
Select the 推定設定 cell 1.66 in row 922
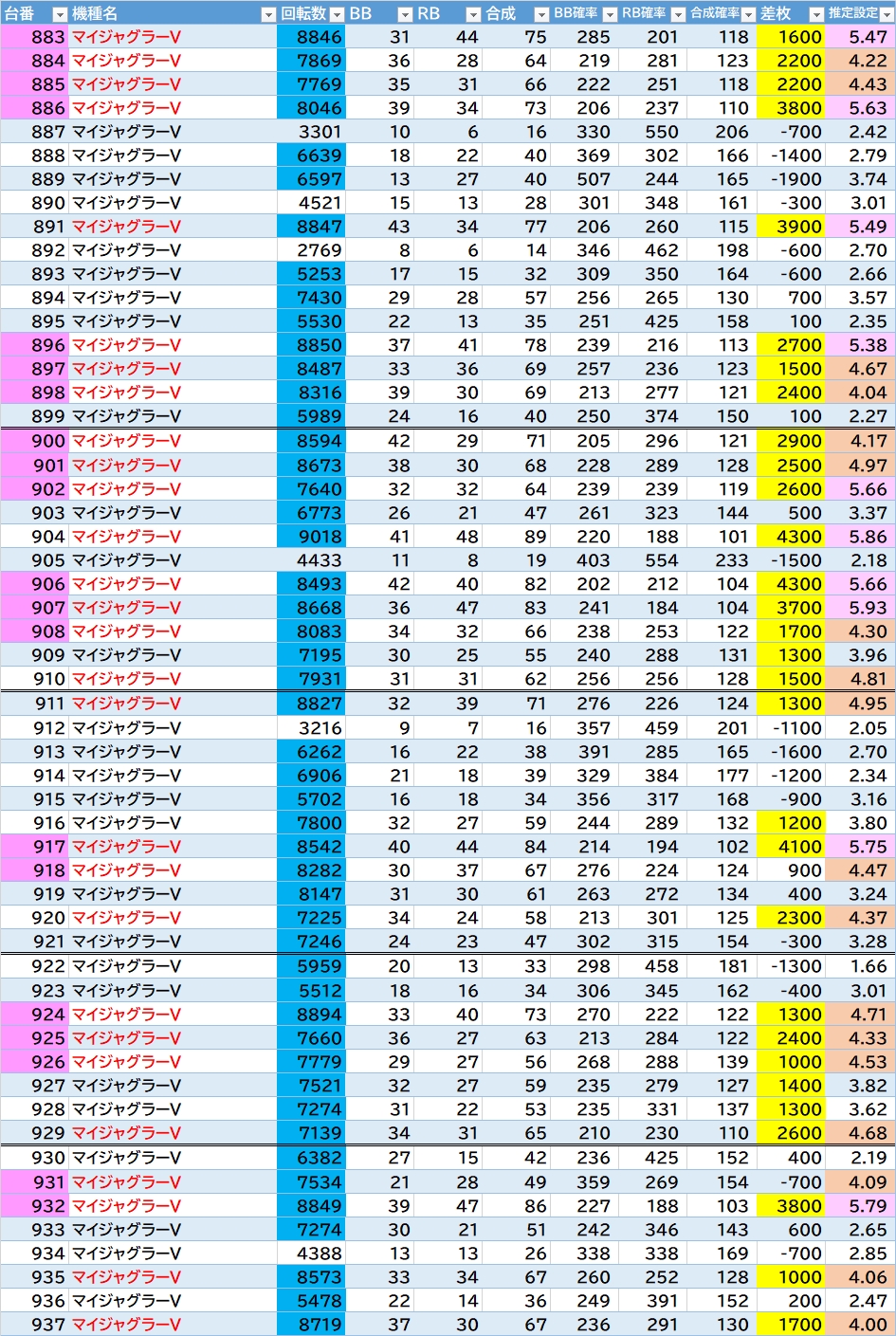click(860, 966)
